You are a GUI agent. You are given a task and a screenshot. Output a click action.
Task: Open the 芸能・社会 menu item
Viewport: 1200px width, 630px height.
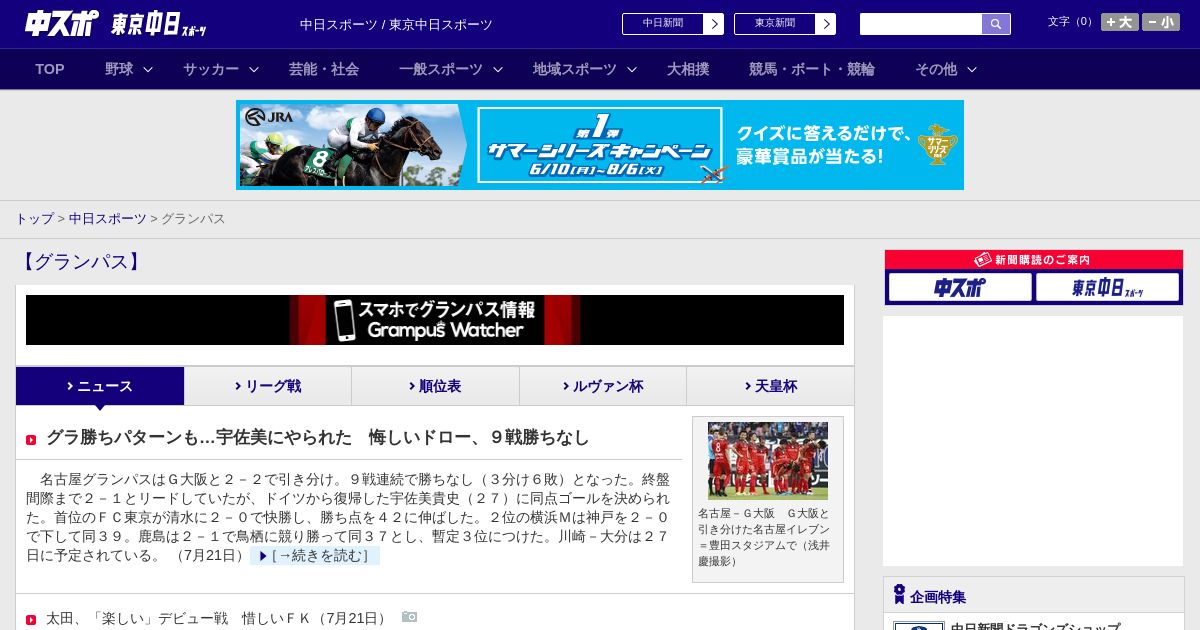point(324,69)
